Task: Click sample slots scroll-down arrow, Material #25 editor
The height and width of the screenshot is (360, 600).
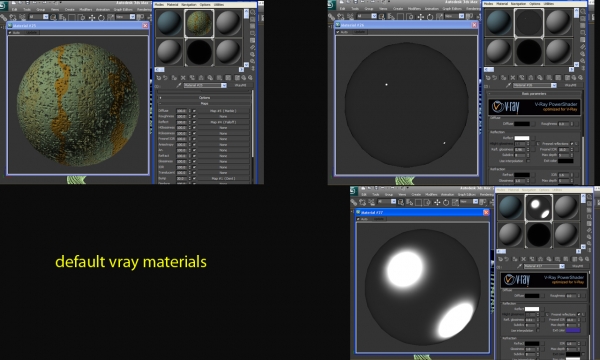Action: tap(246, 64)
